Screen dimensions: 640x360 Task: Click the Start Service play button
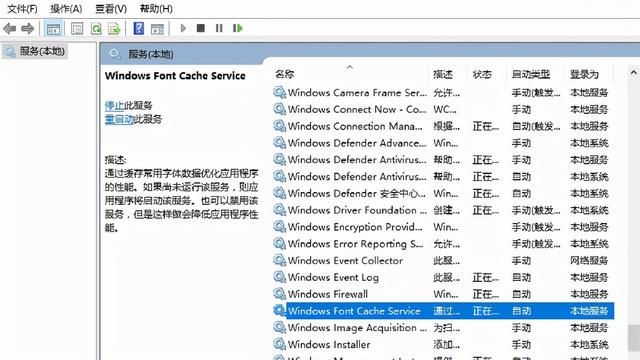tap(183, 28)
